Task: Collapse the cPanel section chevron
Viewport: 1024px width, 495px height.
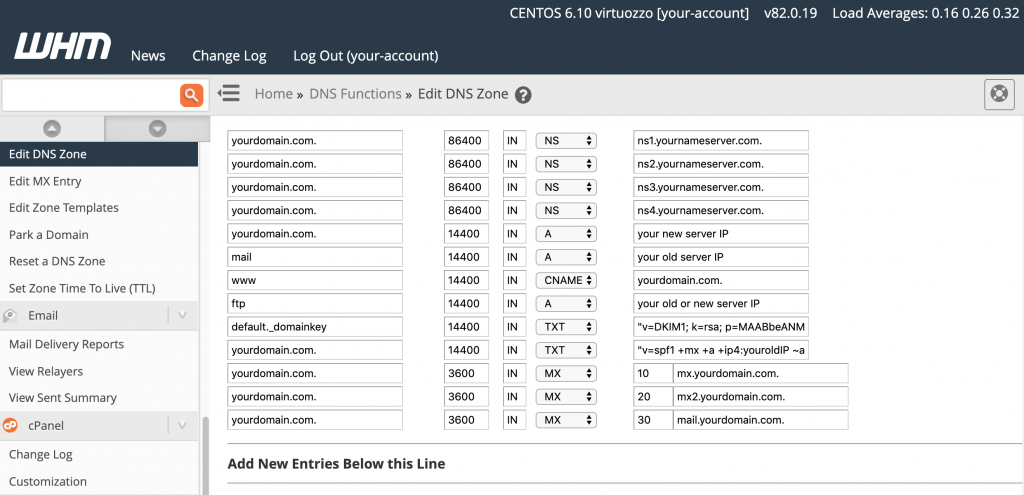Action: point(182,425)
